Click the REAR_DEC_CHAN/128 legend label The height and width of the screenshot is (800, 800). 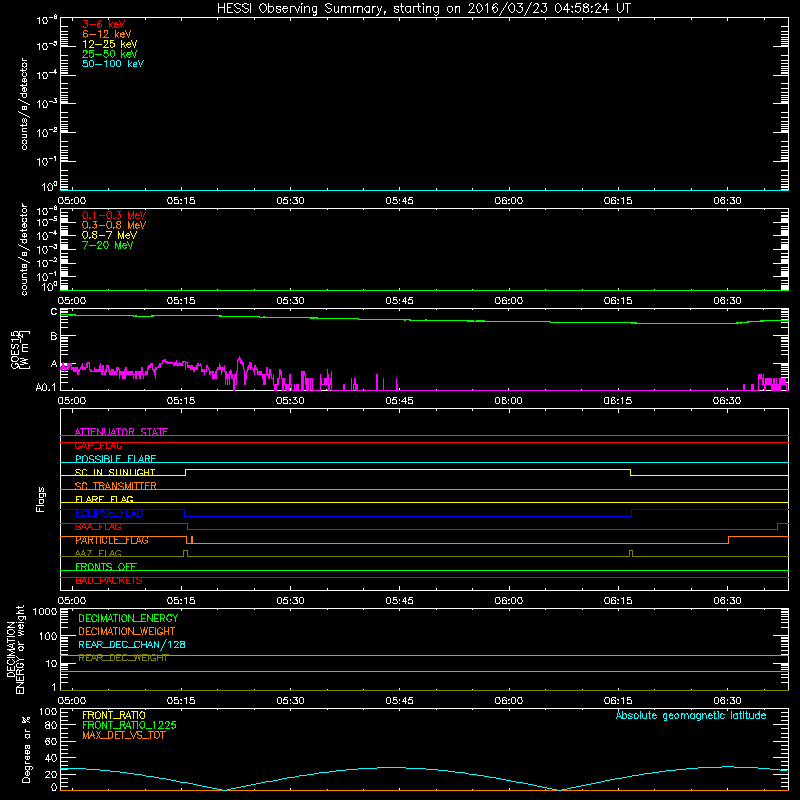click(x=132, y=644)
